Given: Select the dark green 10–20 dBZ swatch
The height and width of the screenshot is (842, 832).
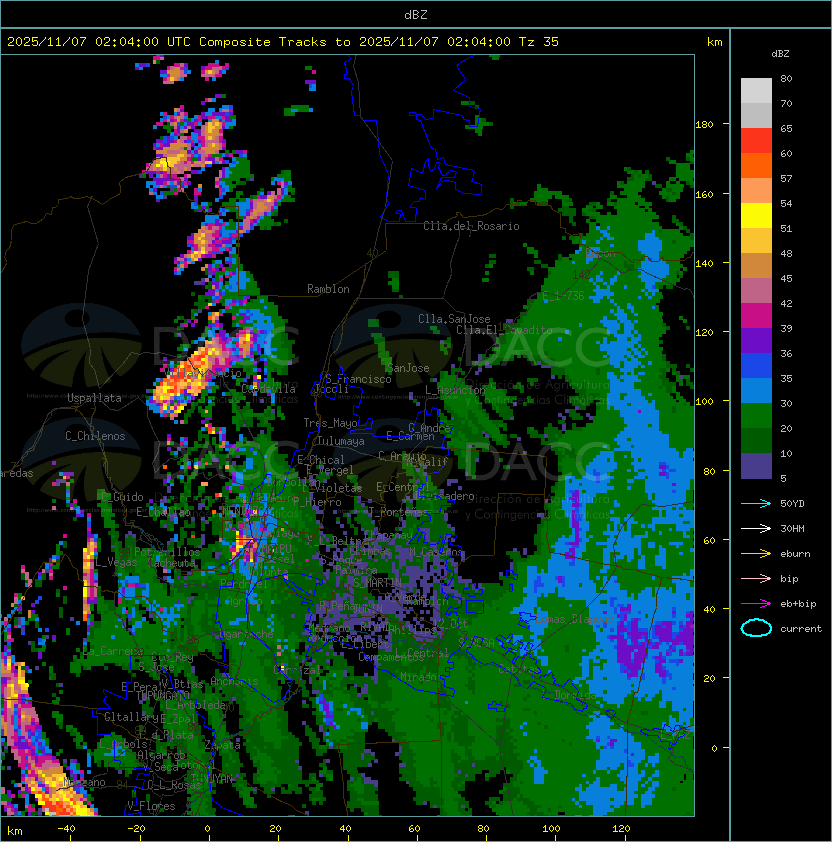Looking at the screenshot, I should pyautogui.click(x=756, y=440).
